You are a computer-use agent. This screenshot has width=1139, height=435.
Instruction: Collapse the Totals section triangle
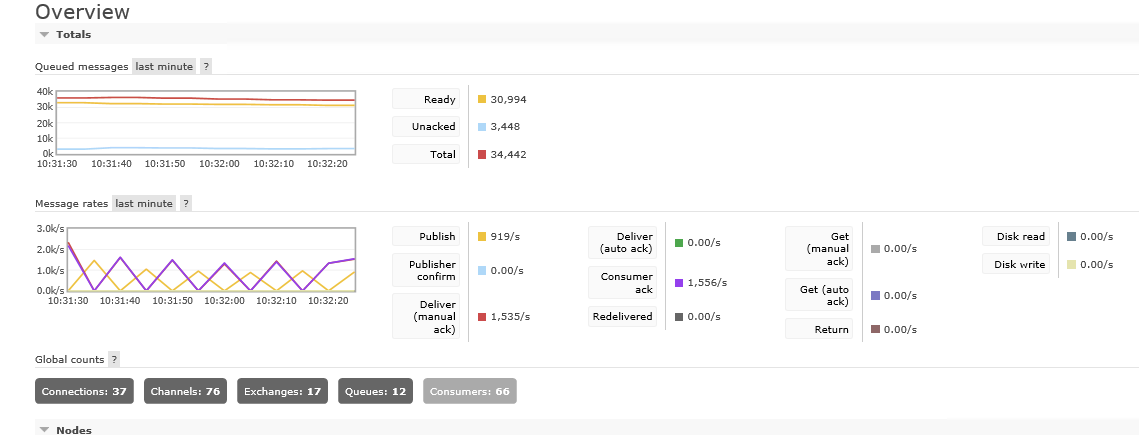coord(44,34)
